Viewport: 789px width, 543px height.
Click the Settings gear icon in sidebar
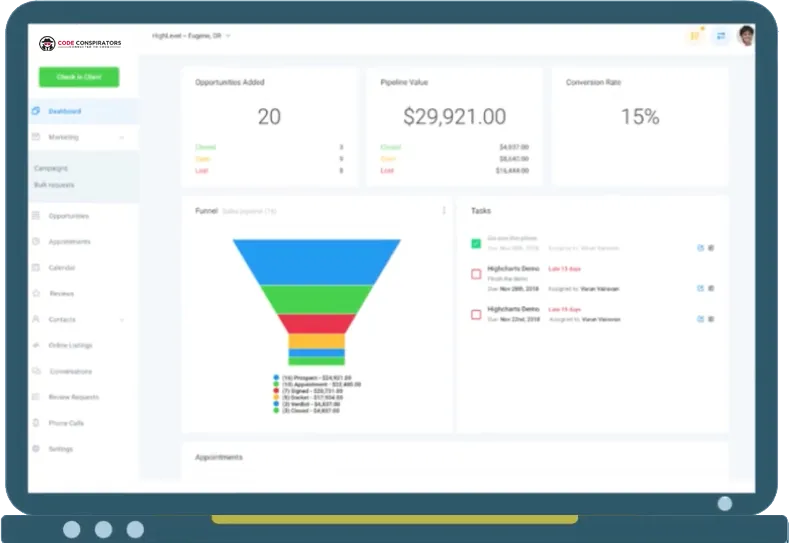point(36,448)
